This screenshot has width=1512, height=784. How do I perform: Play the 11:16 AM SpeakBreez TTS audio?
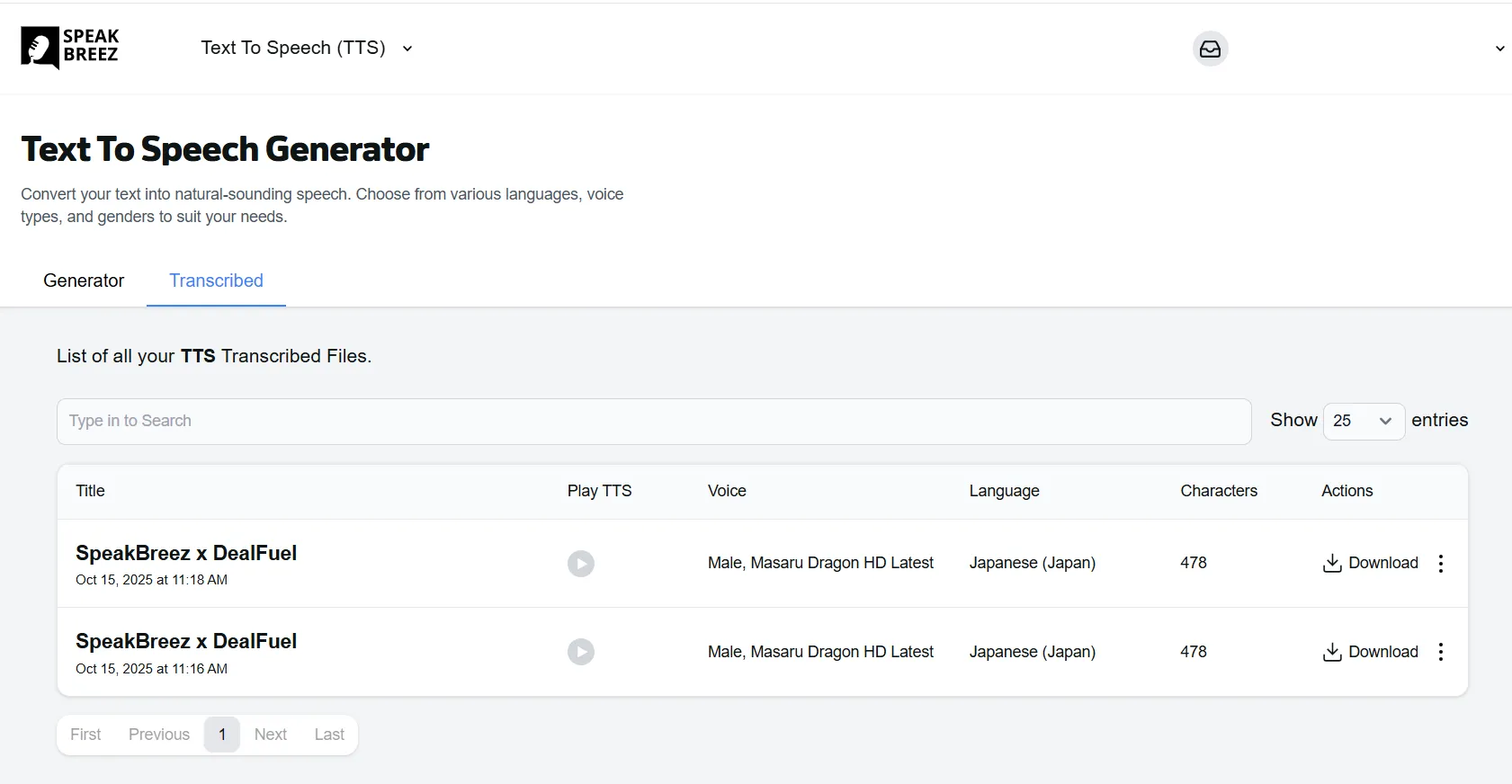(x=580, y=652)
